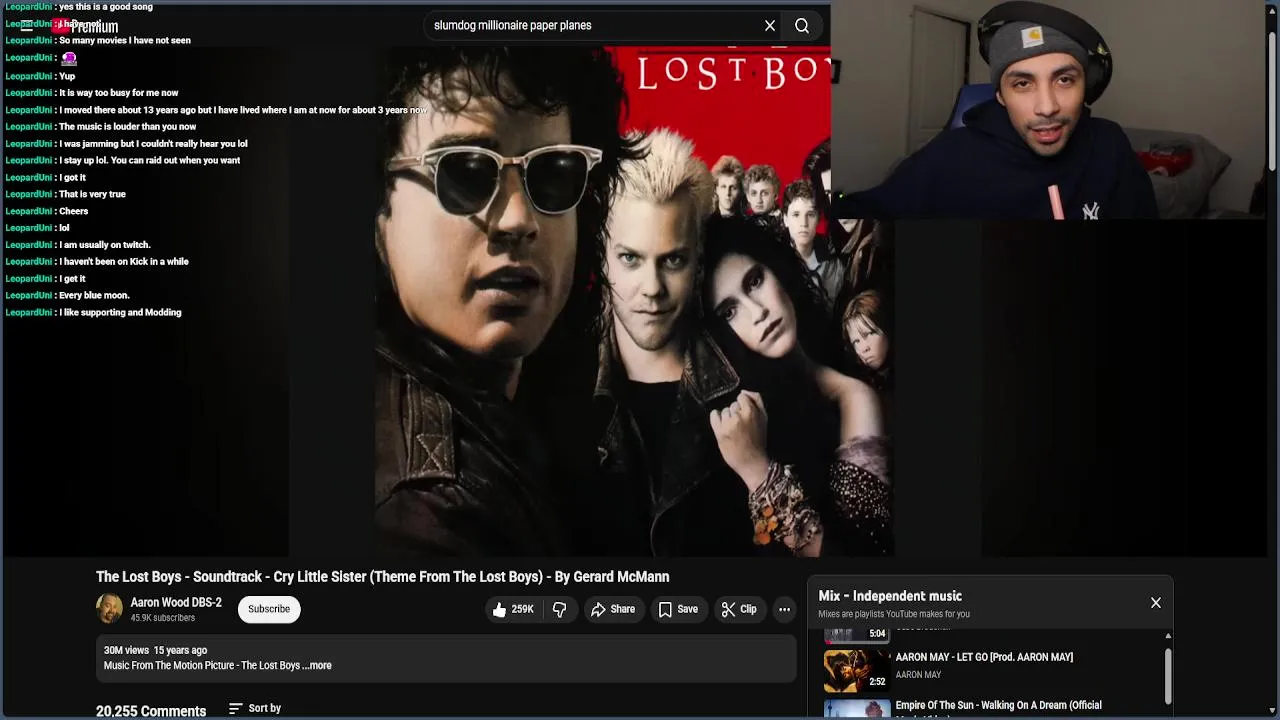Viewport: 1280px width, 720px height.
Task: Click '30M views 15 years ago' text
Action: point(155,650)
